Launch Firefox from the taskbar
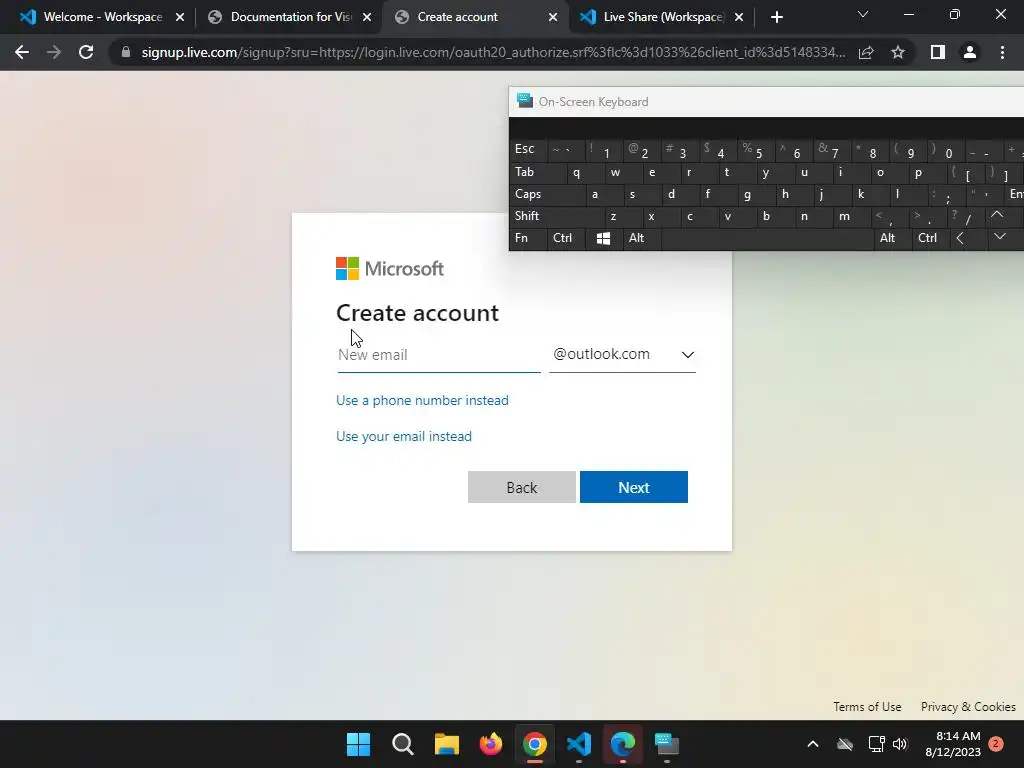 tap(490, 744)
